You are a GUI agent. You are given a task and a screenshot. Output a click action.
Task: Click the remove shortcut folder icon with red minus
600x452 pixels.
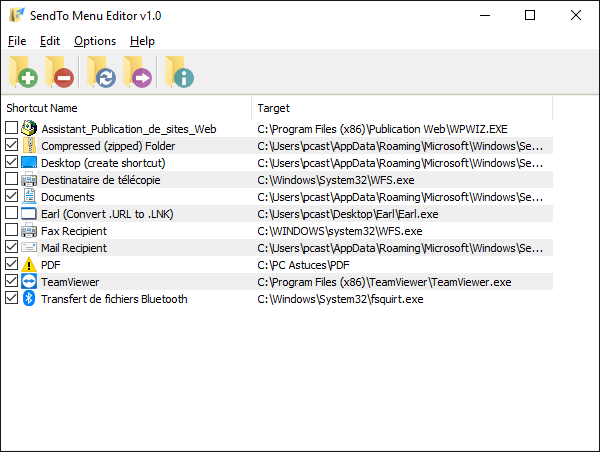(59, 72)
